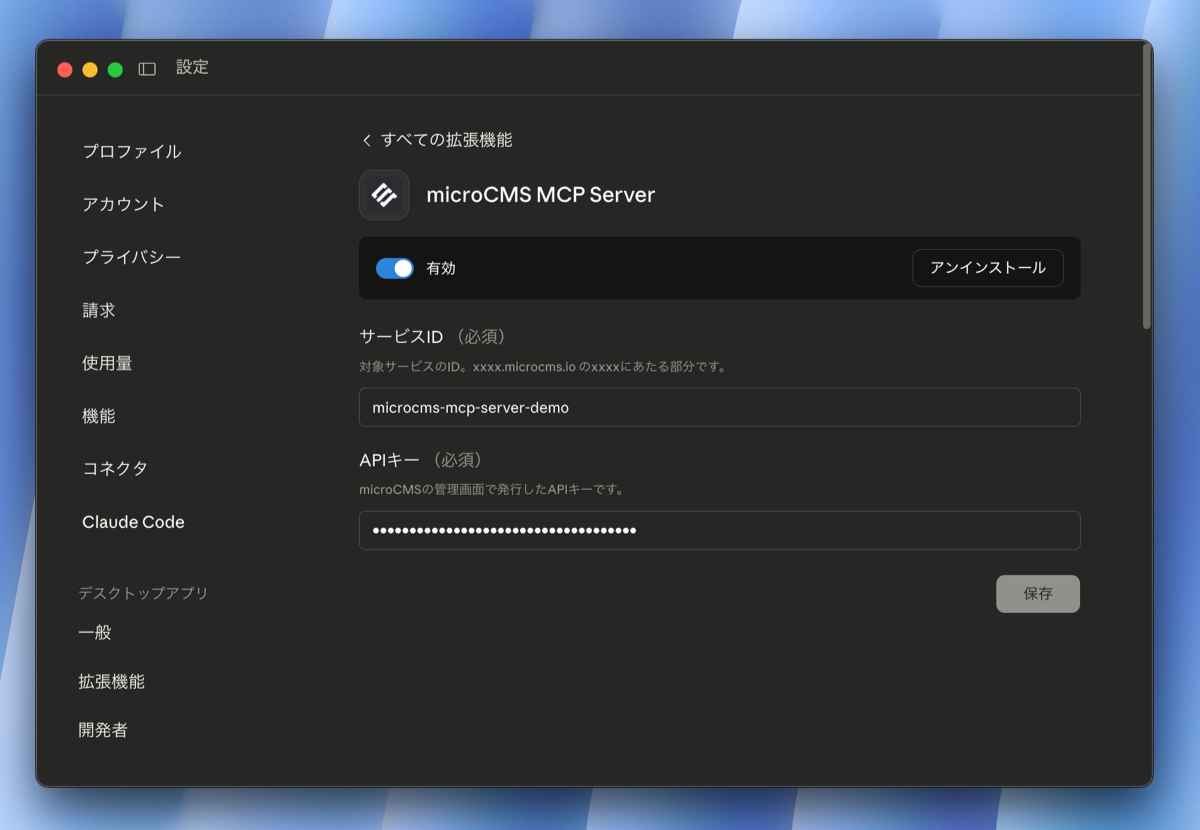Screen dimensions: 1200x830
Task: Click the サービスID input field
Action: [x=719, y=408]
